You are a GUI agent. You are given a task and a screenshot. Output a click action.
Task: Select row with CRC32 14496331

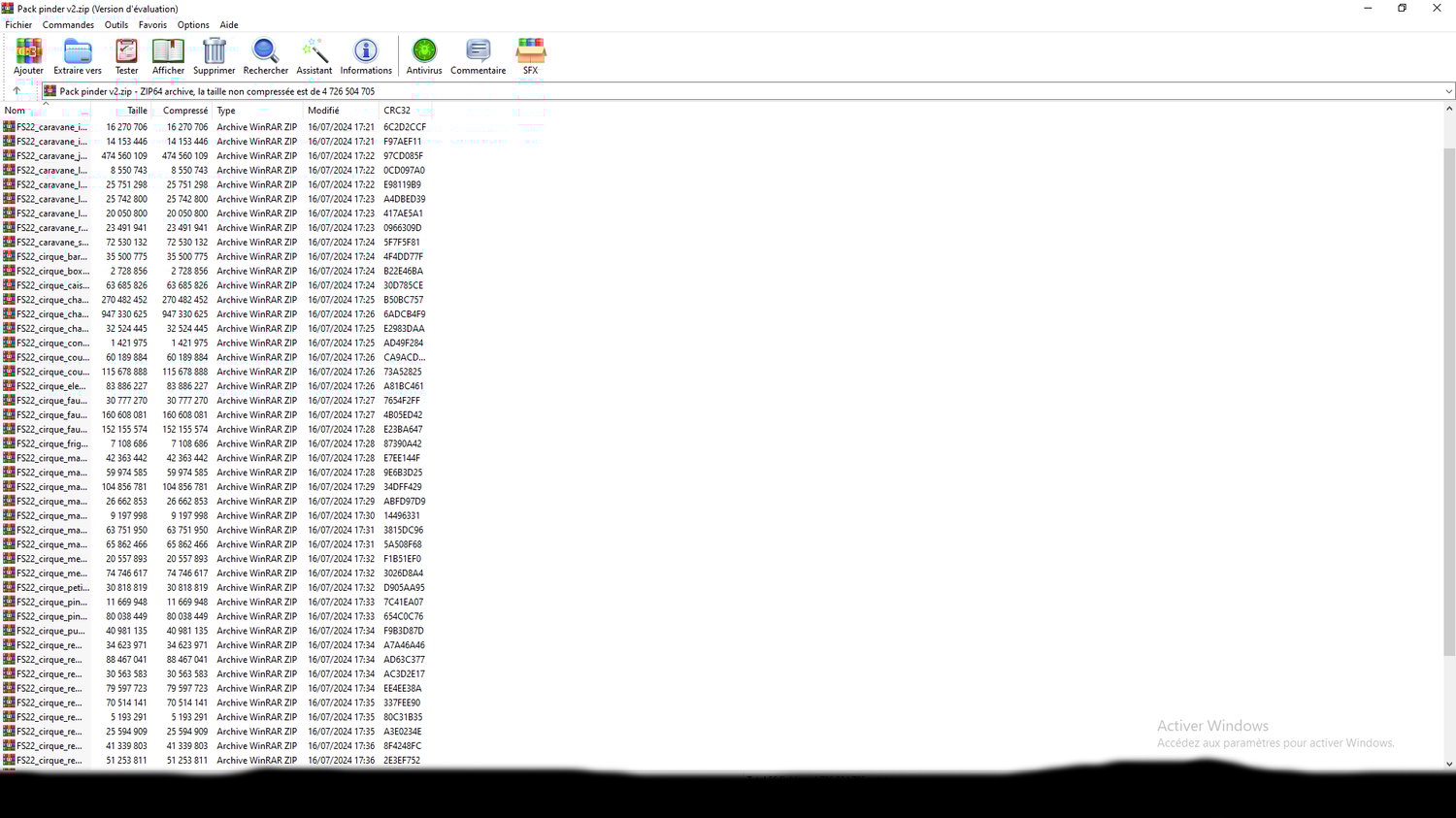(214, 515)
